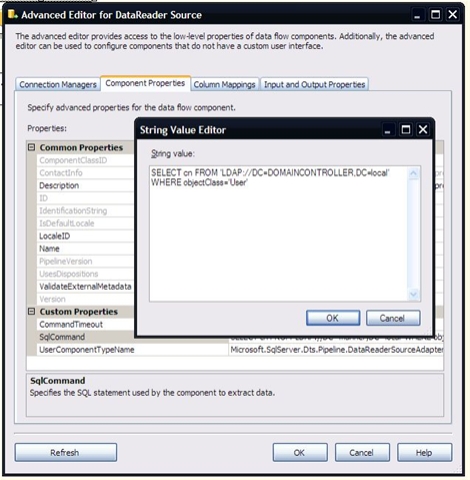Close the Advanced Editor window

(x=453, y=15)
